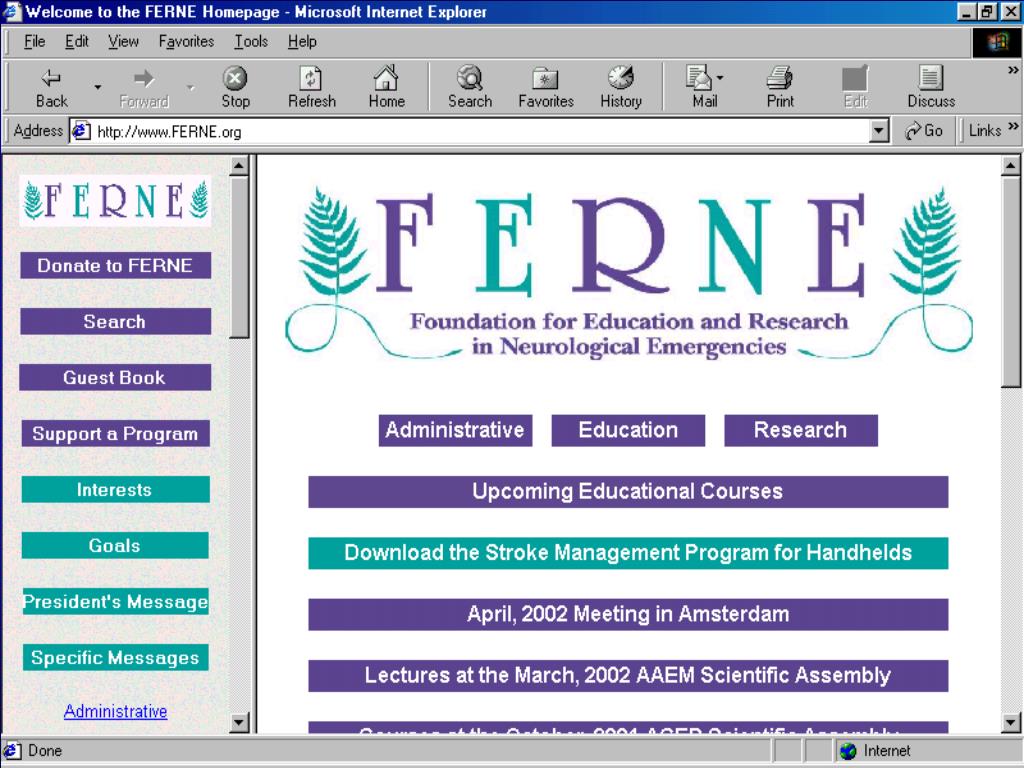Go to the Home page icon

[x=386, y=88]
